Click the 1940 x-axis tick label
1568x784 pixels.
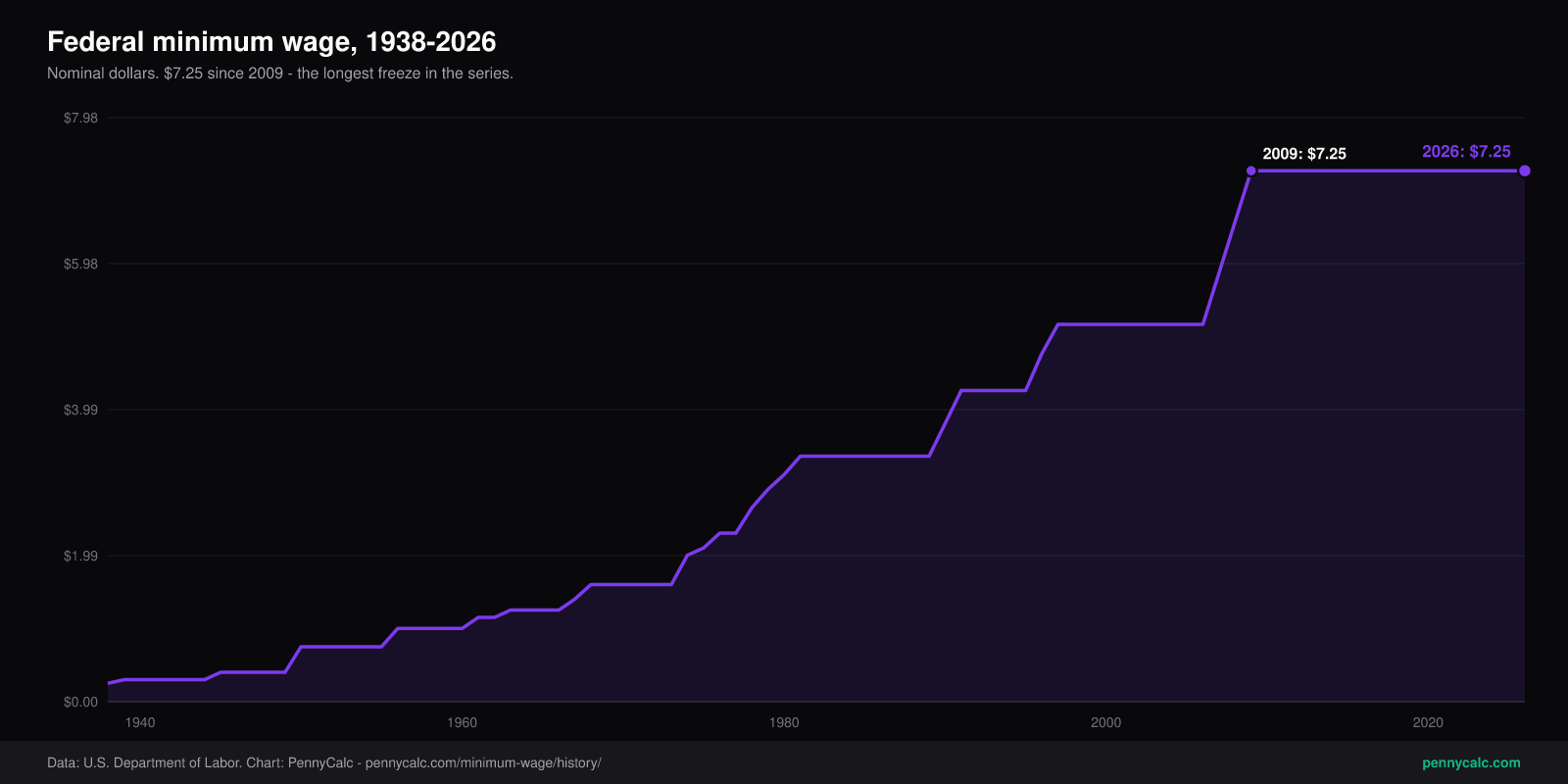click(140, 722)
